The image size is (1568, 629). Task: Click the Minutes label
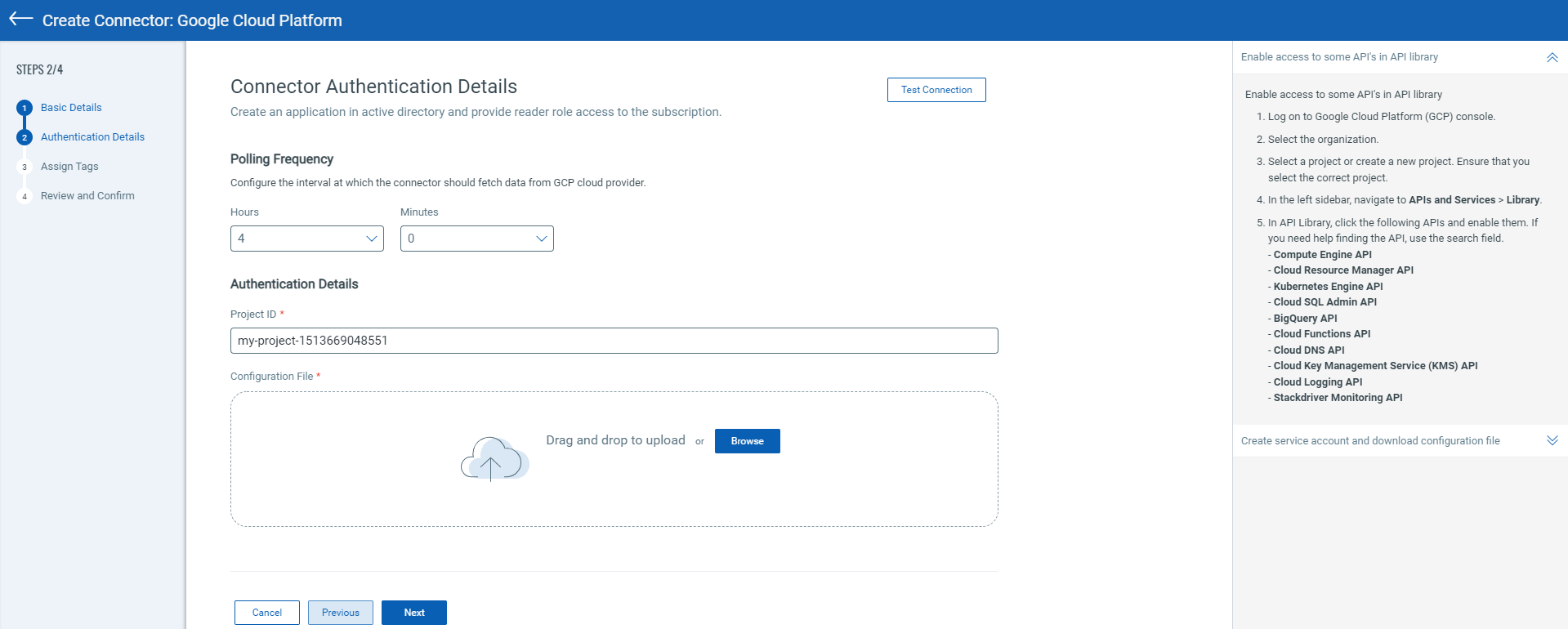(419, 212)
